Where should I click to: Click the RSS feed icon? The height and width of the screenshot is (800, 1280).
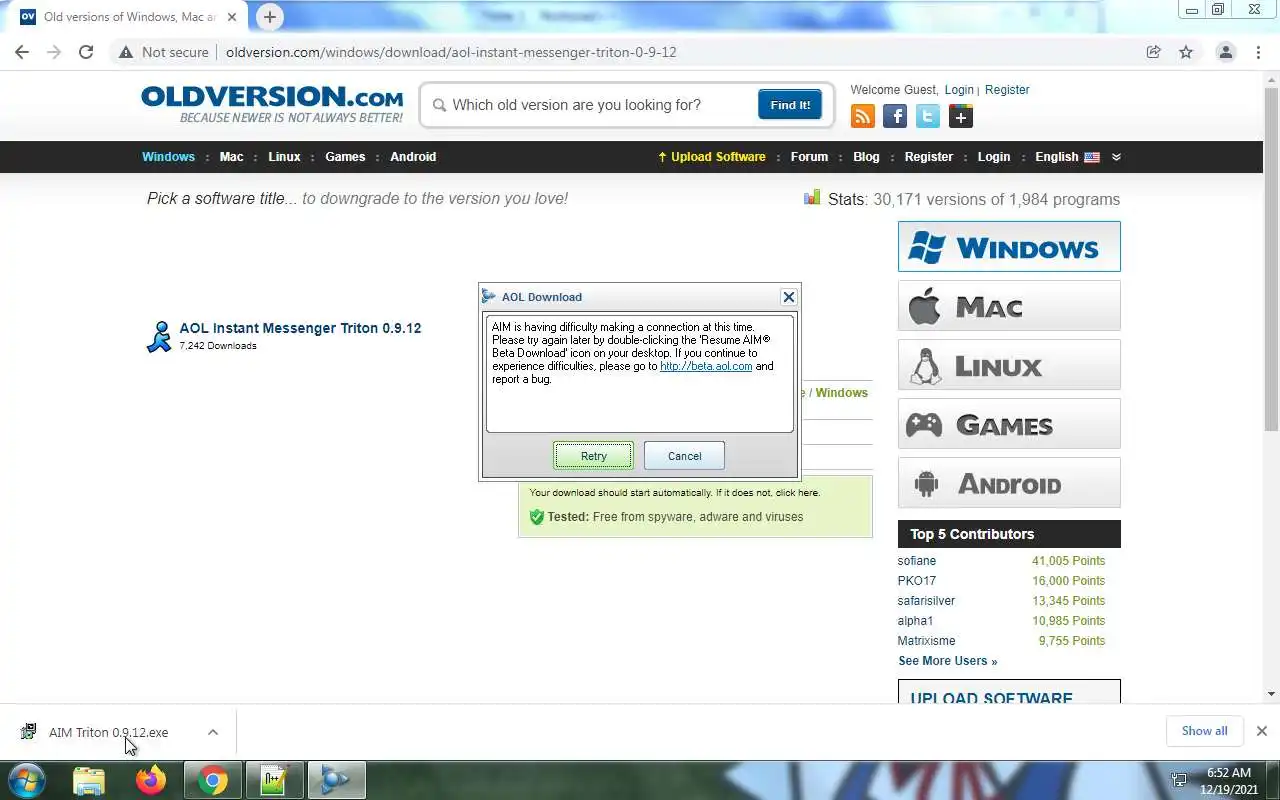[x=862, y=117]
